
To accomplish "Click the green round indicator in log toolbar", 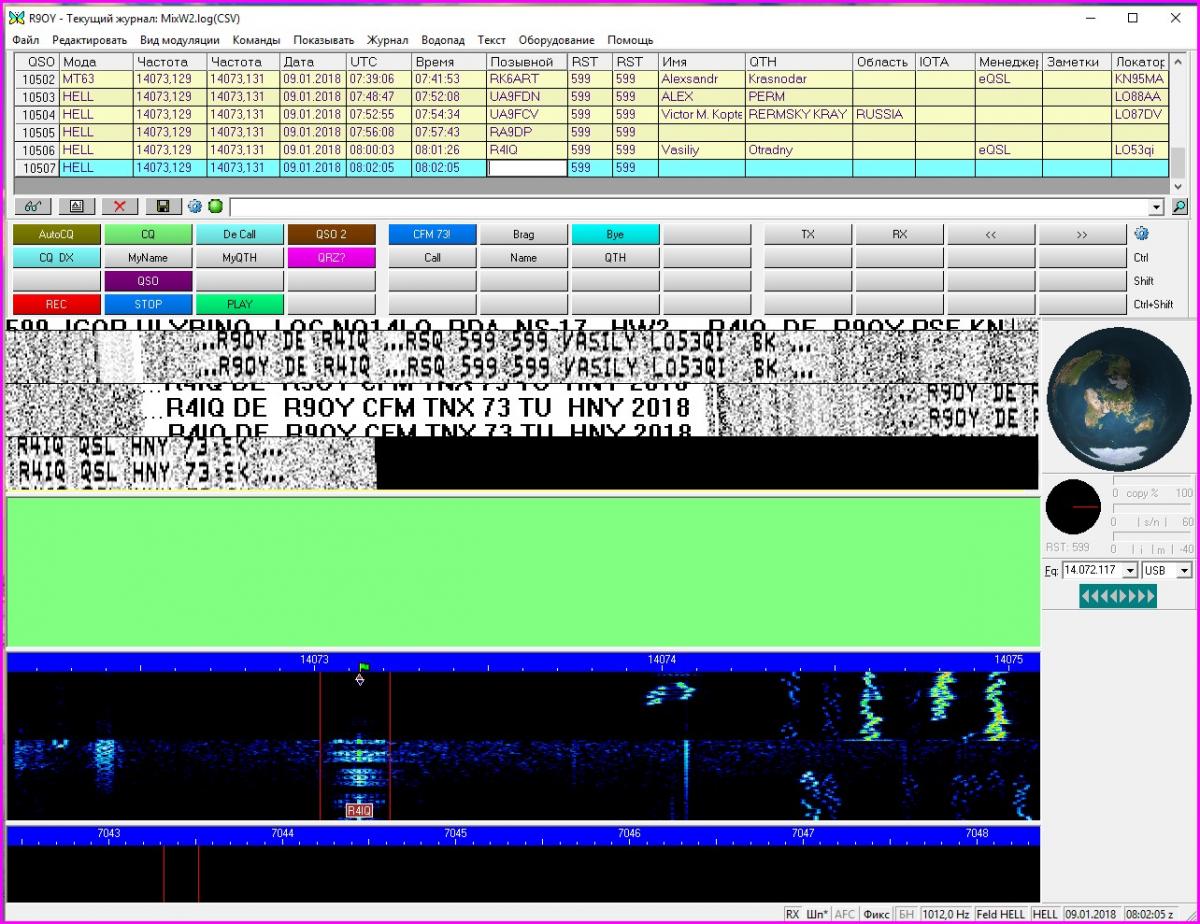I will [215, 206].
